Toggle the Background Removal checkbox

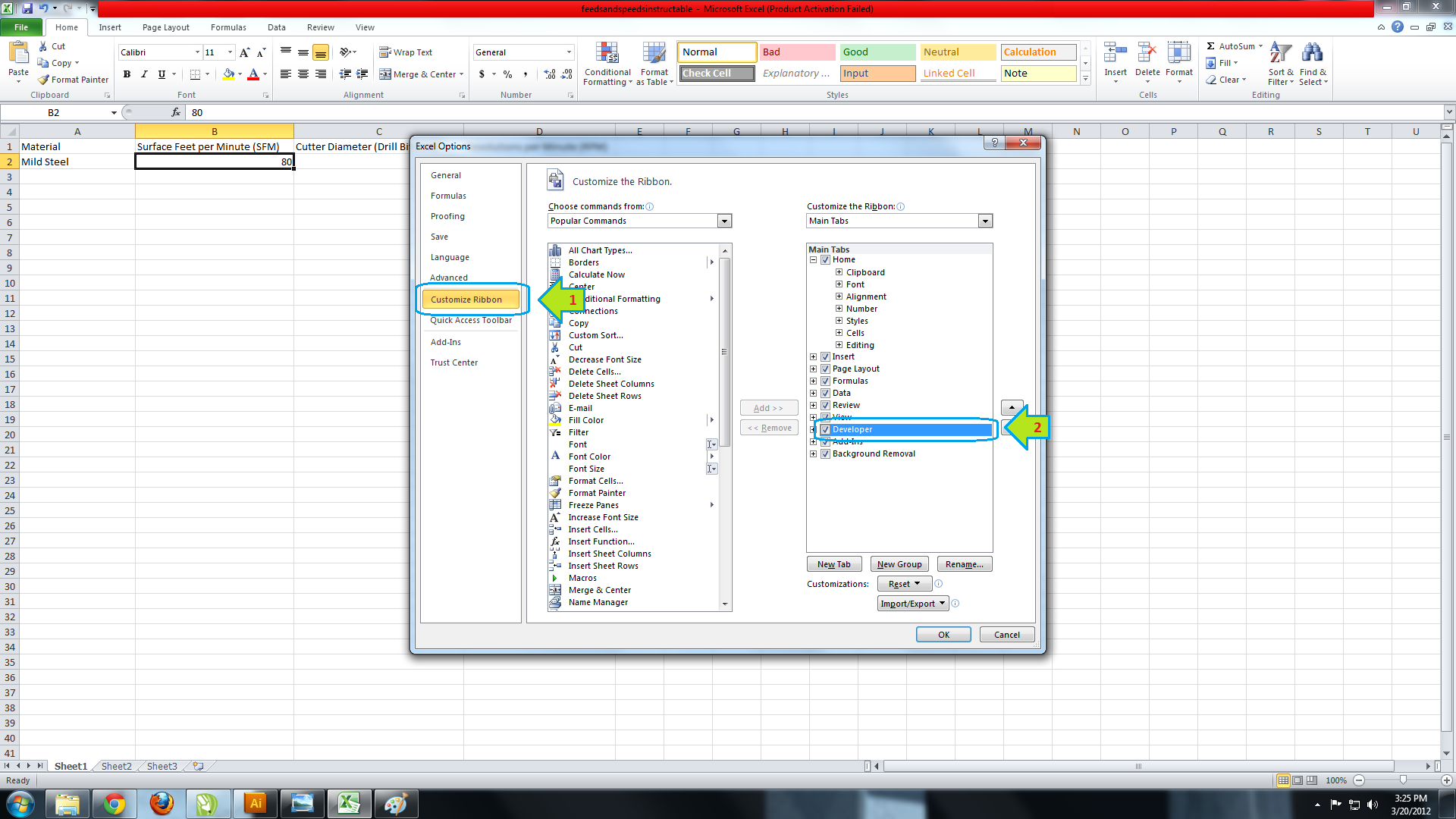click(x=825, y=454)
